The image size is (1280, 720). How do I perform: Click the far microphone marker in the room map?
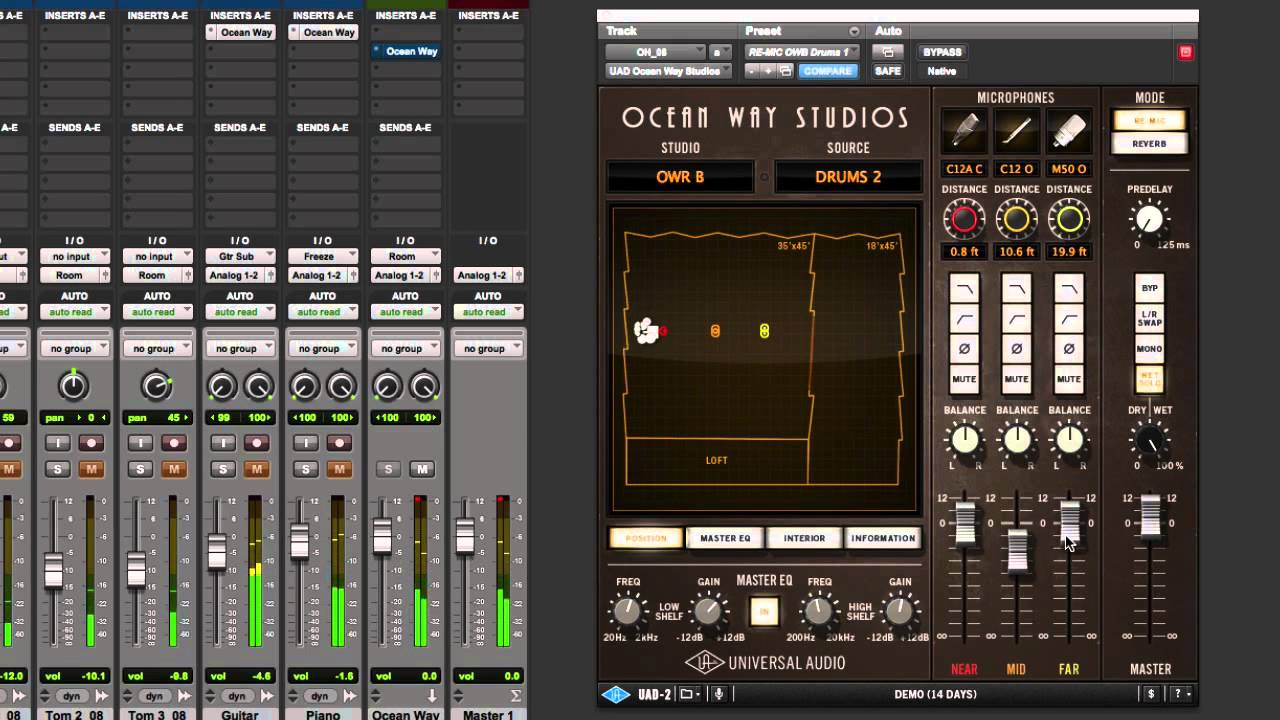[764, 330]
